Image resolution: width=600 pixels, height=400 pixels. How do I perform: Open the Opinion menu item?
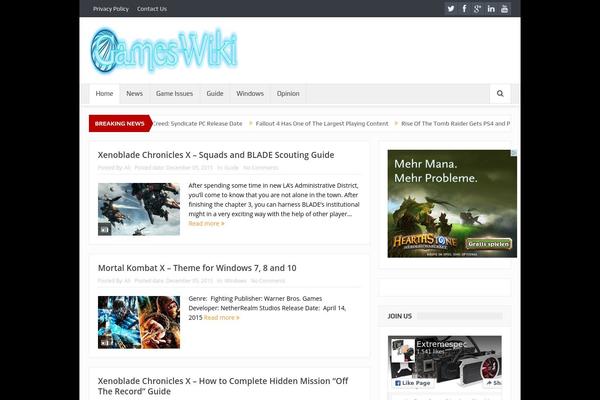[x=288, y=93]
